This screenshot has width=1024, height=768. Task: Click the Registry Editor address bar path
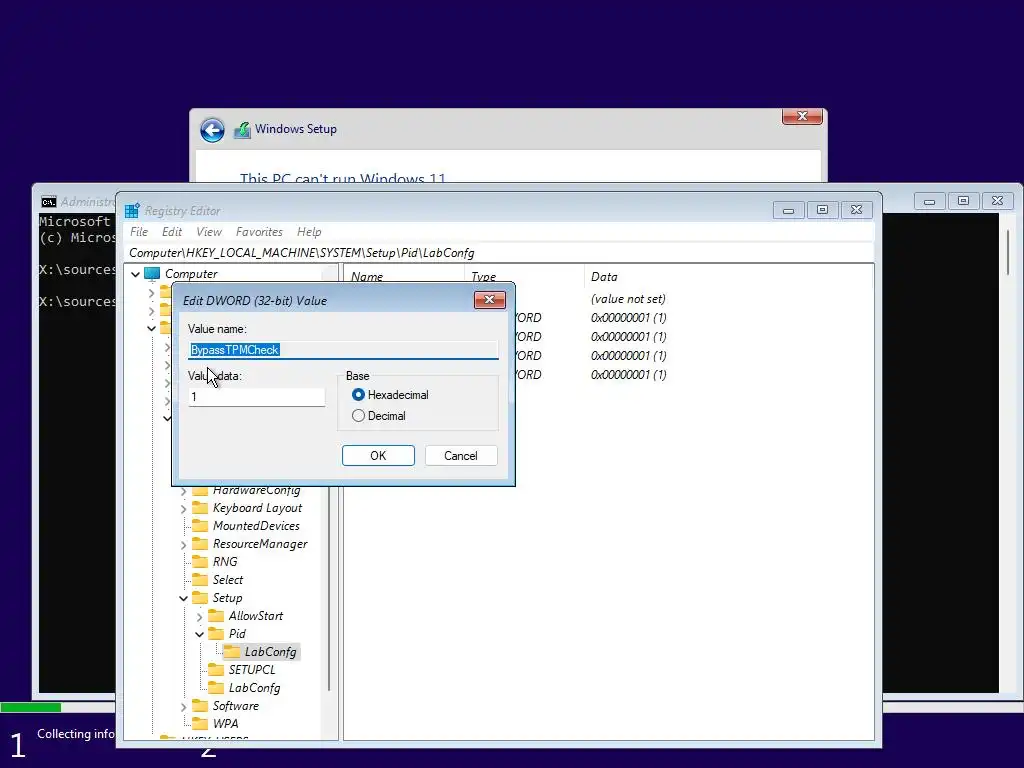[x=500, y=253]
